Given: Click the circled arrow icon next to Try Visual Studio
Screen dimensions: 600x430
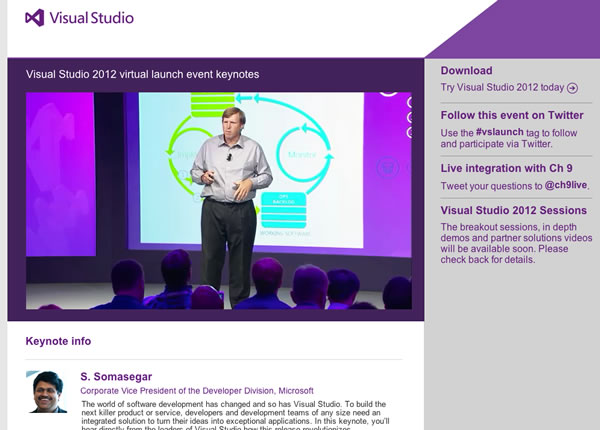Looking at the screenshot, I should point(572,88).
